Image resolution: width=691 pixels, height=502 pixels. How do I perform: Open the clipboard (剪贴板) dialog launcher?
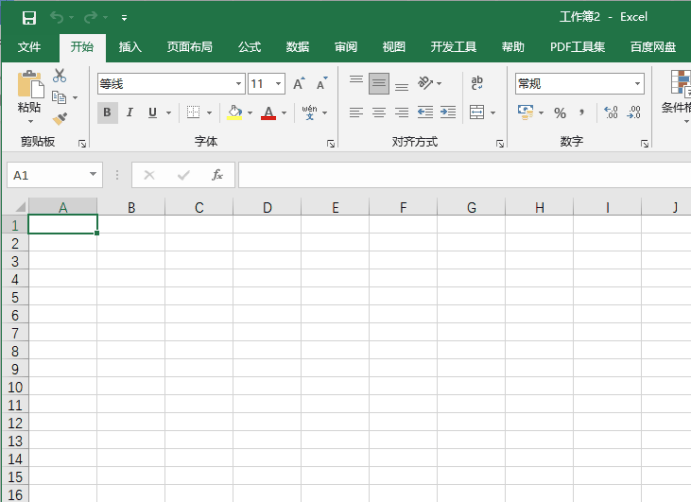coord(82,144)
